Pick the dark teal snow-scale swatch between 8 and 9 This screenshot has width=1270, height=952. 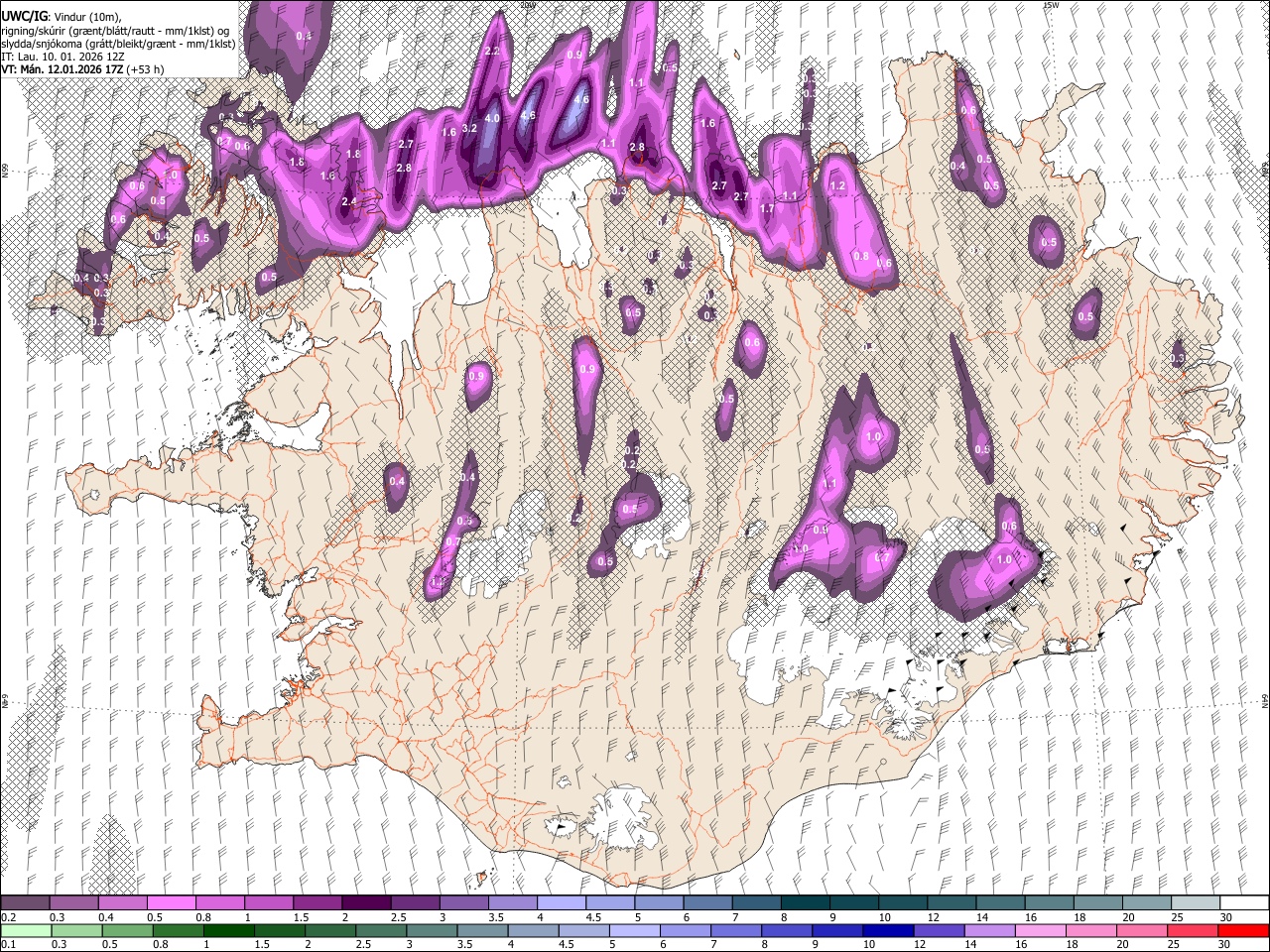pyautogui.click(x=806, y=903)
